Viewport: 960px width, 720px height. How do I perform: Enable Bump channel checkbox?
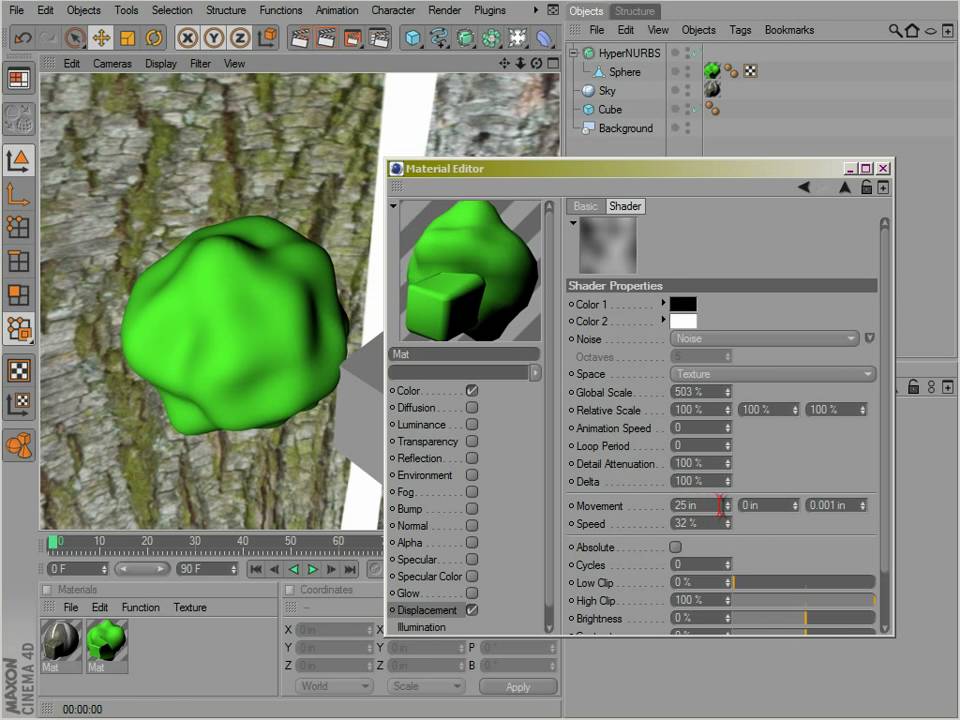pyautogui.click(x=471, y=509)
